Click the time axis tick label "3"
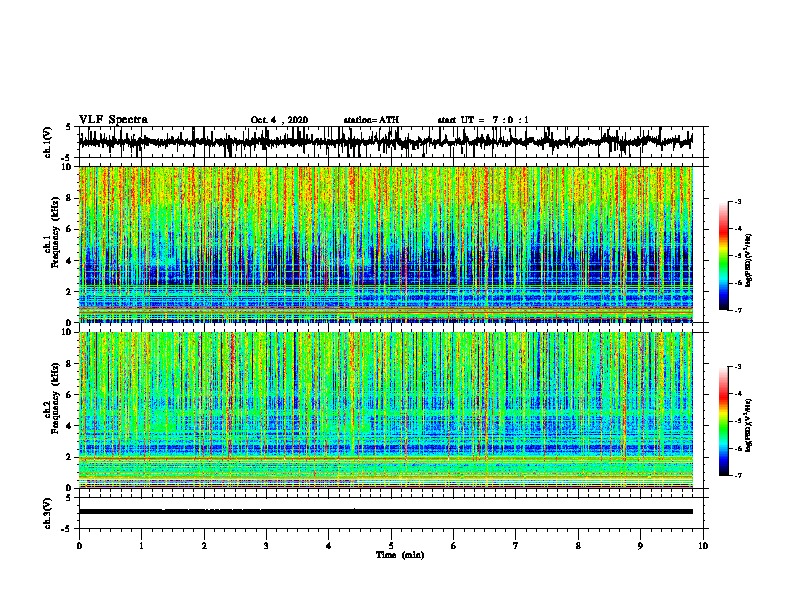Image resolution: width=792 pixels, height=612 pixels. coord(266,546)
